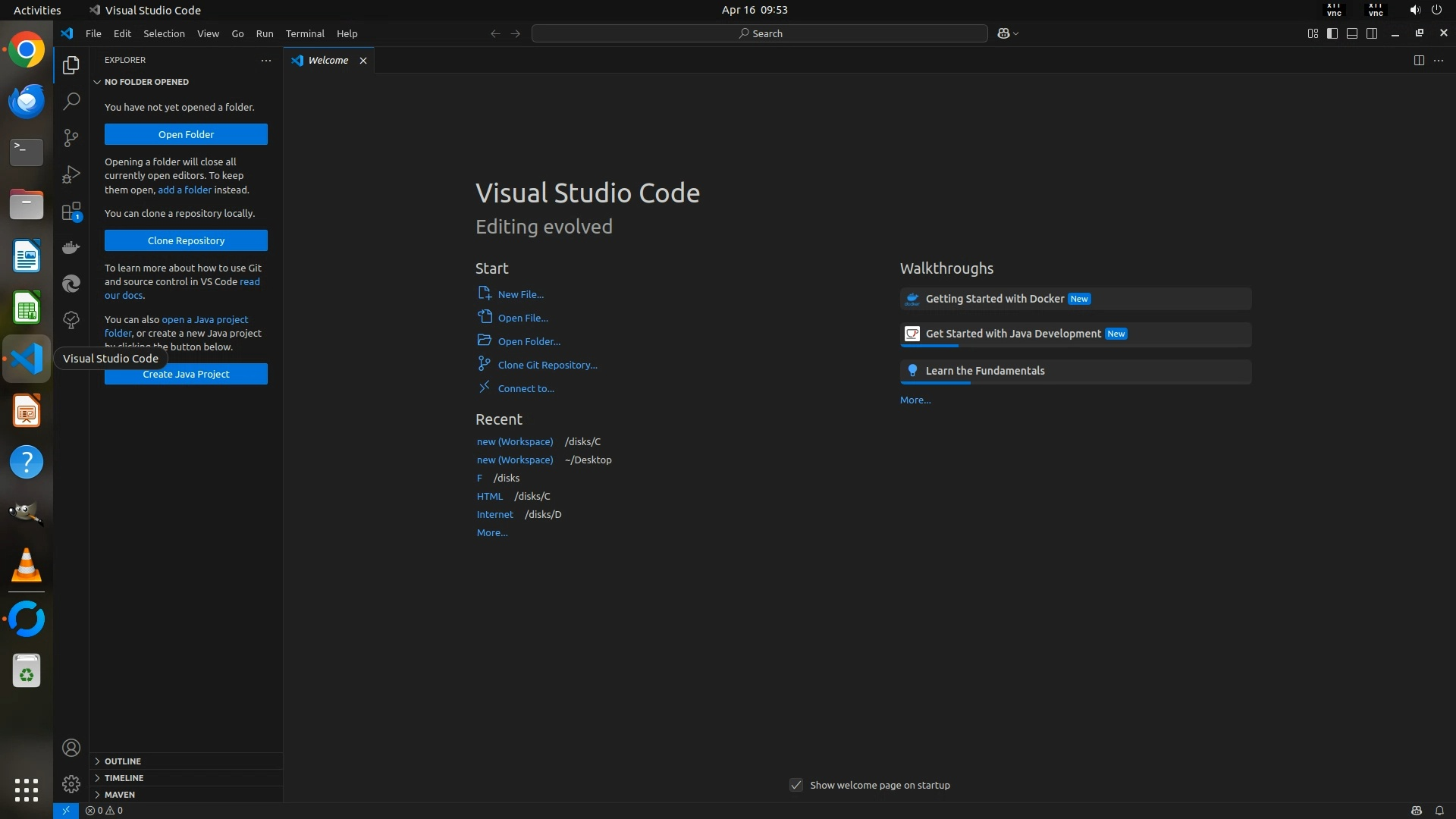Viewport: 1456px width, 819px height.
Task: Open the Selection menu
Action: (164, 33)
